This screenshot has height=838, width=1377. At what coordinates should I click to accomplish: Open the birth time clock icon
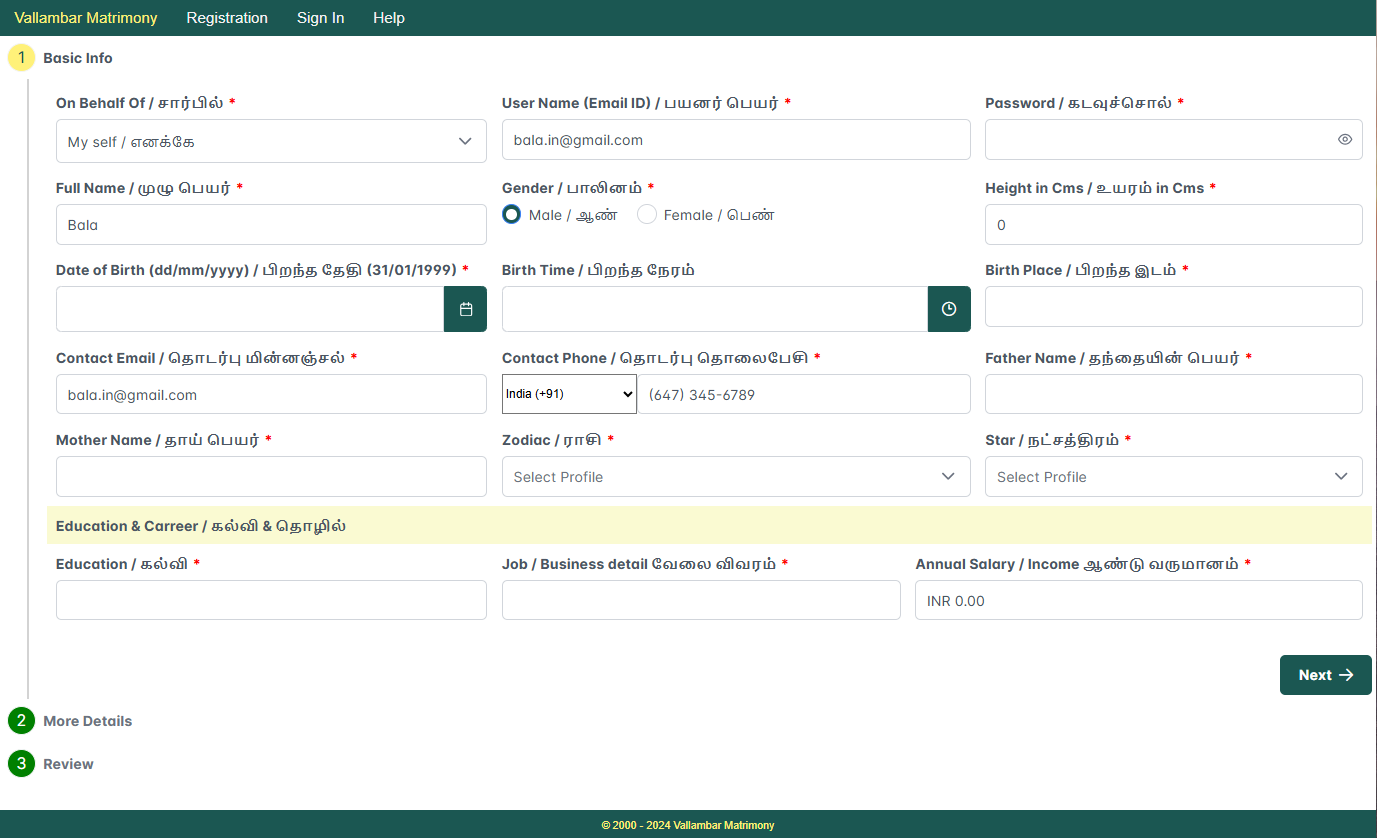click(948, 308)
